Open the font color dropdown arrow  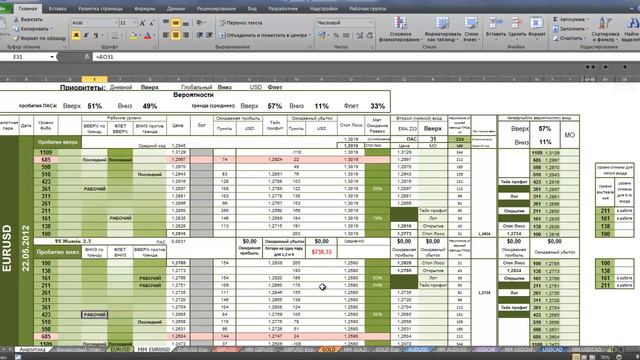click(154, 36)
